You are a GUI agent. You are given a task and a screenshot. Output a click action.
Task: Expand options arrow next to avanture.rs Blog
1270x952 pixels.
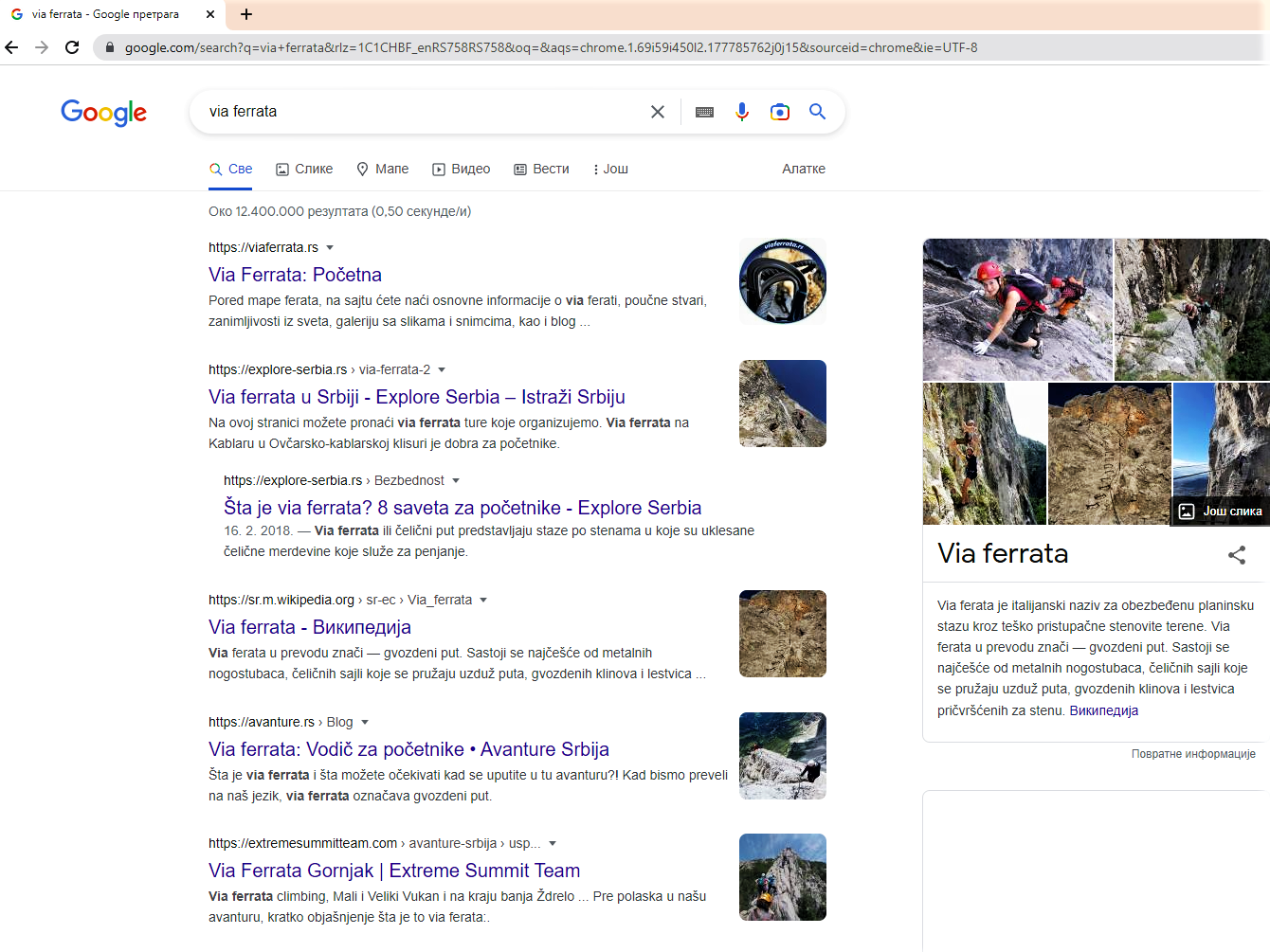365,723
